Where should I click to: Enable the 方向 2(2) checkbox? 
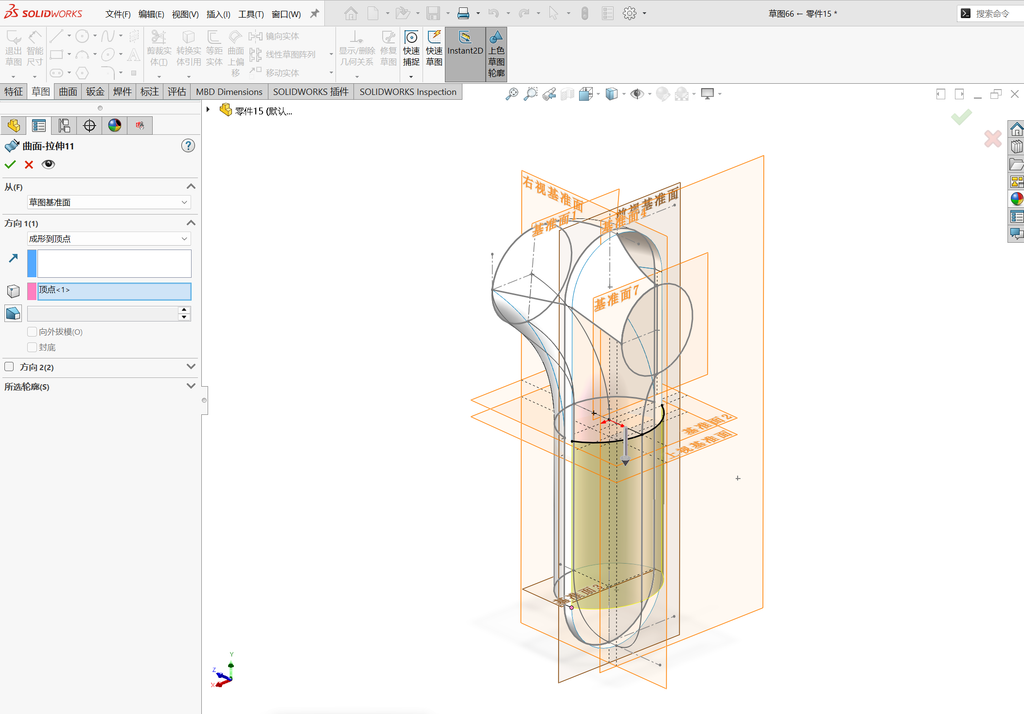point(9,366)
